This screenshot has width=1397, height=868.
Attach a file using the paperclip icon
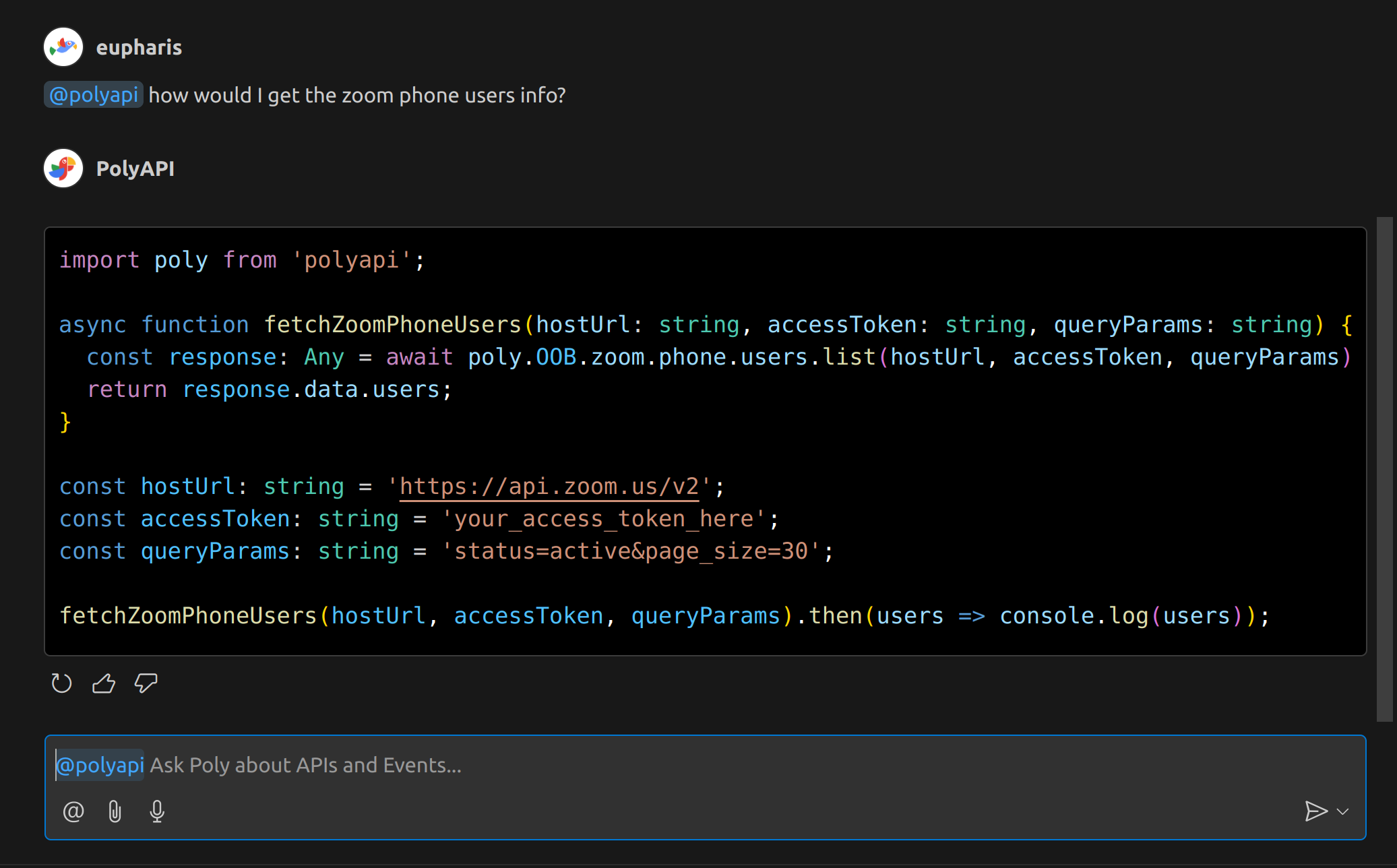(x=115, y=811)
